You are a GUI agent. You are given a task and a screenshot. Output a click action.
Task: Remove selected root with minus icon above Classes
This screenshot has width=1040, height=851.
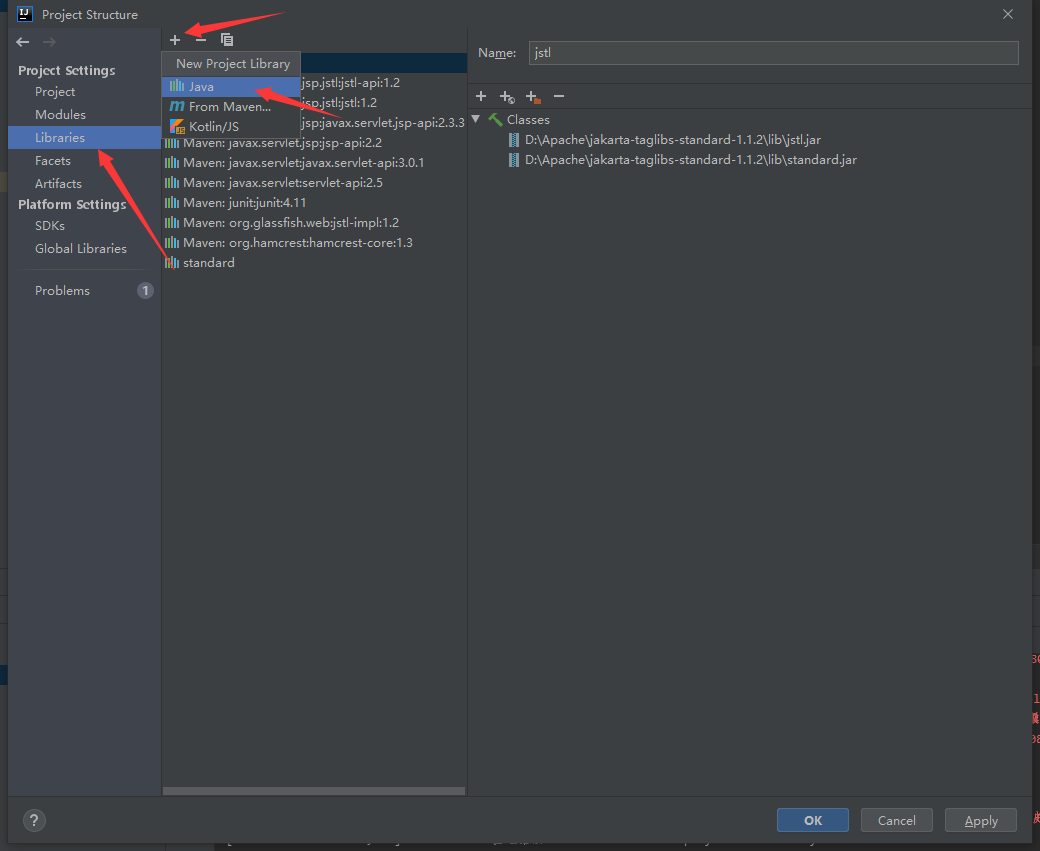(x=559, y=97)
